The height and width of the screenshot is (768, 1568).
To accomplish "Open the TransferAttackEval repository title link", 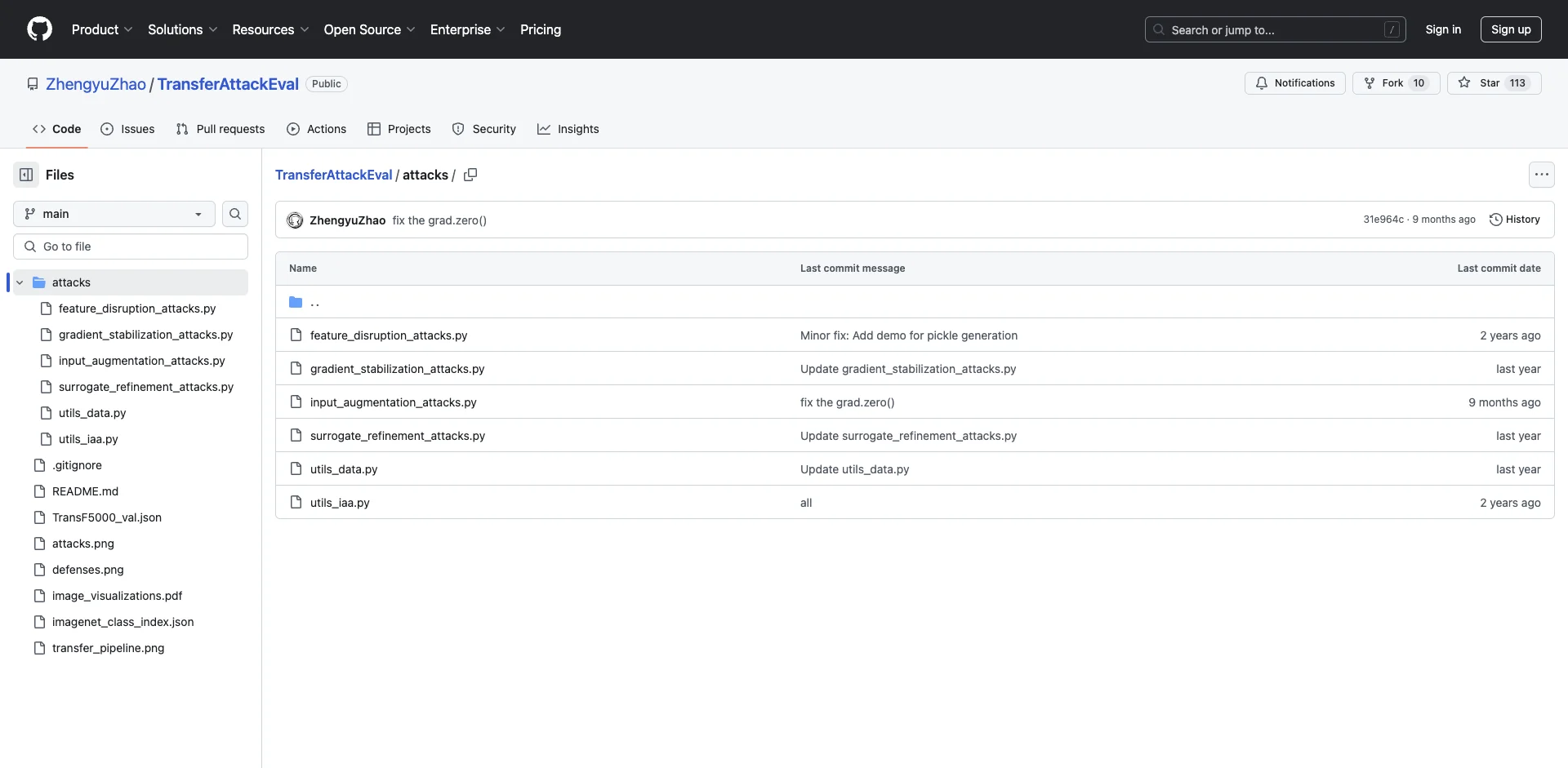I will (228, 84).
